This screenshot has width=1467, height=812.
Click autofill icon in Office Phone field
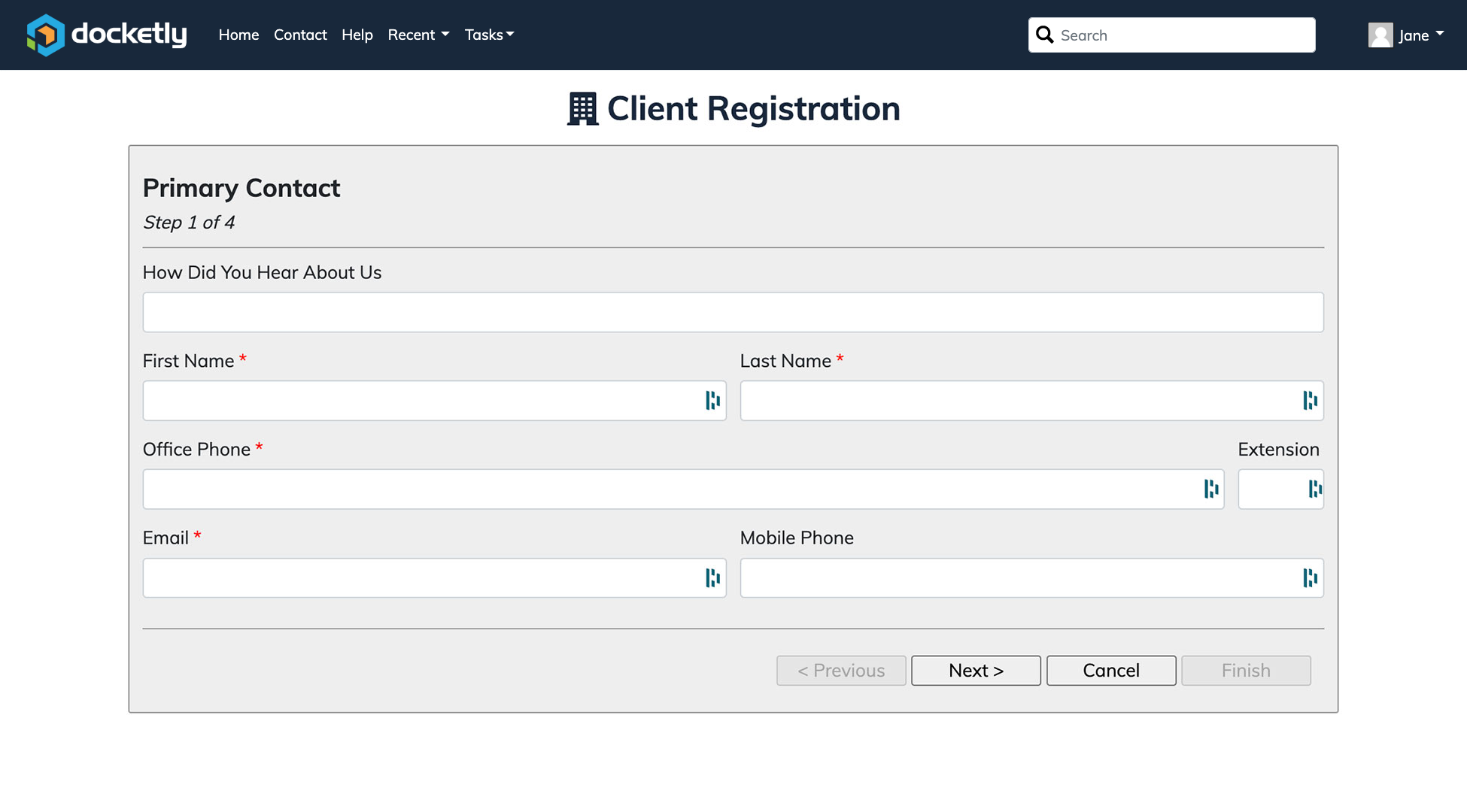(1210, 489)
